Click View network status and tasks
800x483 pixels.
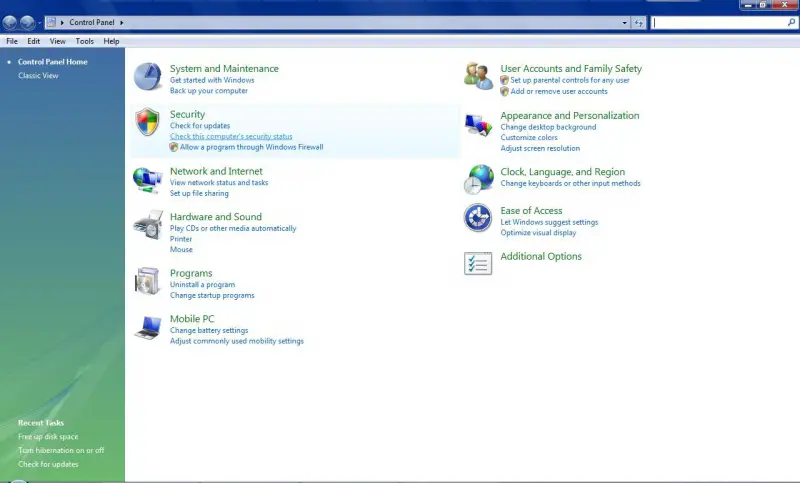point(219,183)
